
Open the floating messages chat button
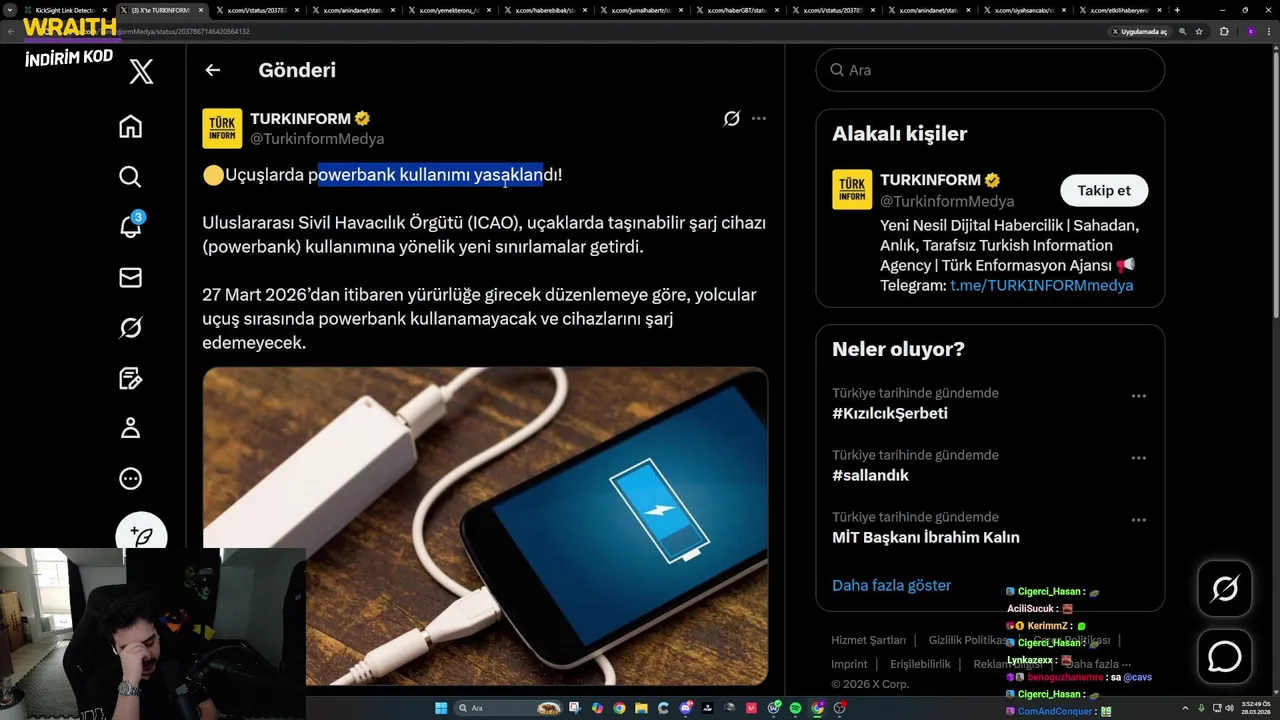pyautogui.click(x=1225, y=657)
